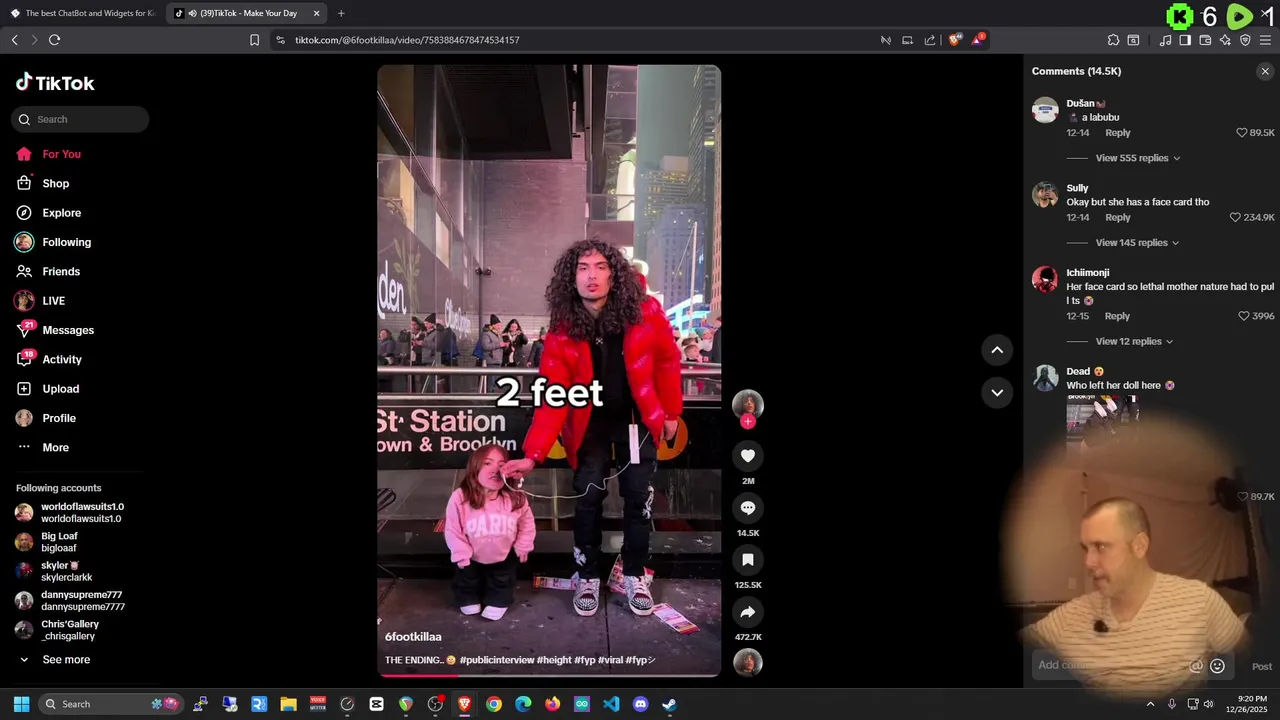Image resolution: width=1280 pixels, height=720 pixels.
Task: Open Shop in sidebar
Action: [42, 183]
